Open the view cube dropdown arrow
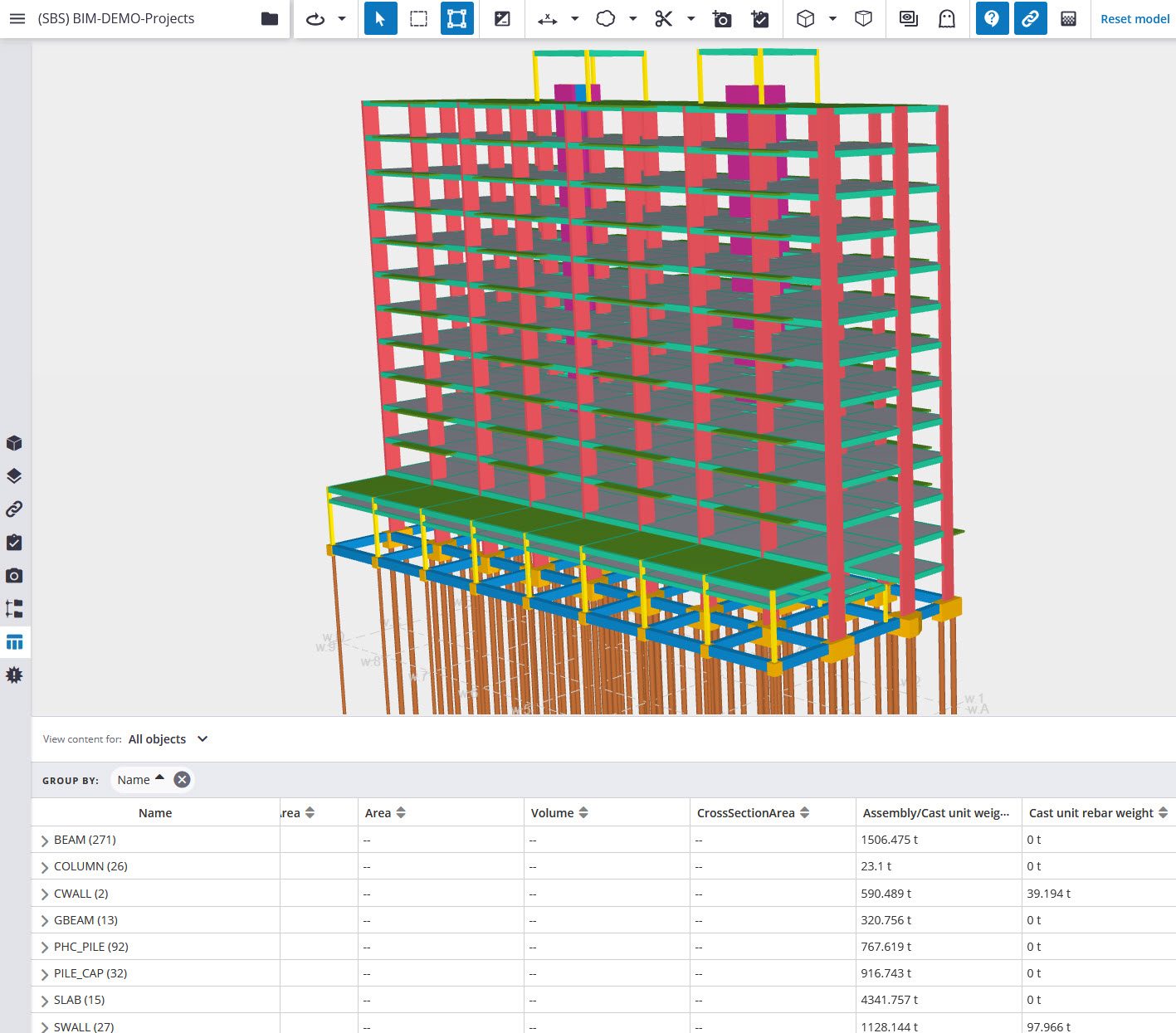 point(832,18)
